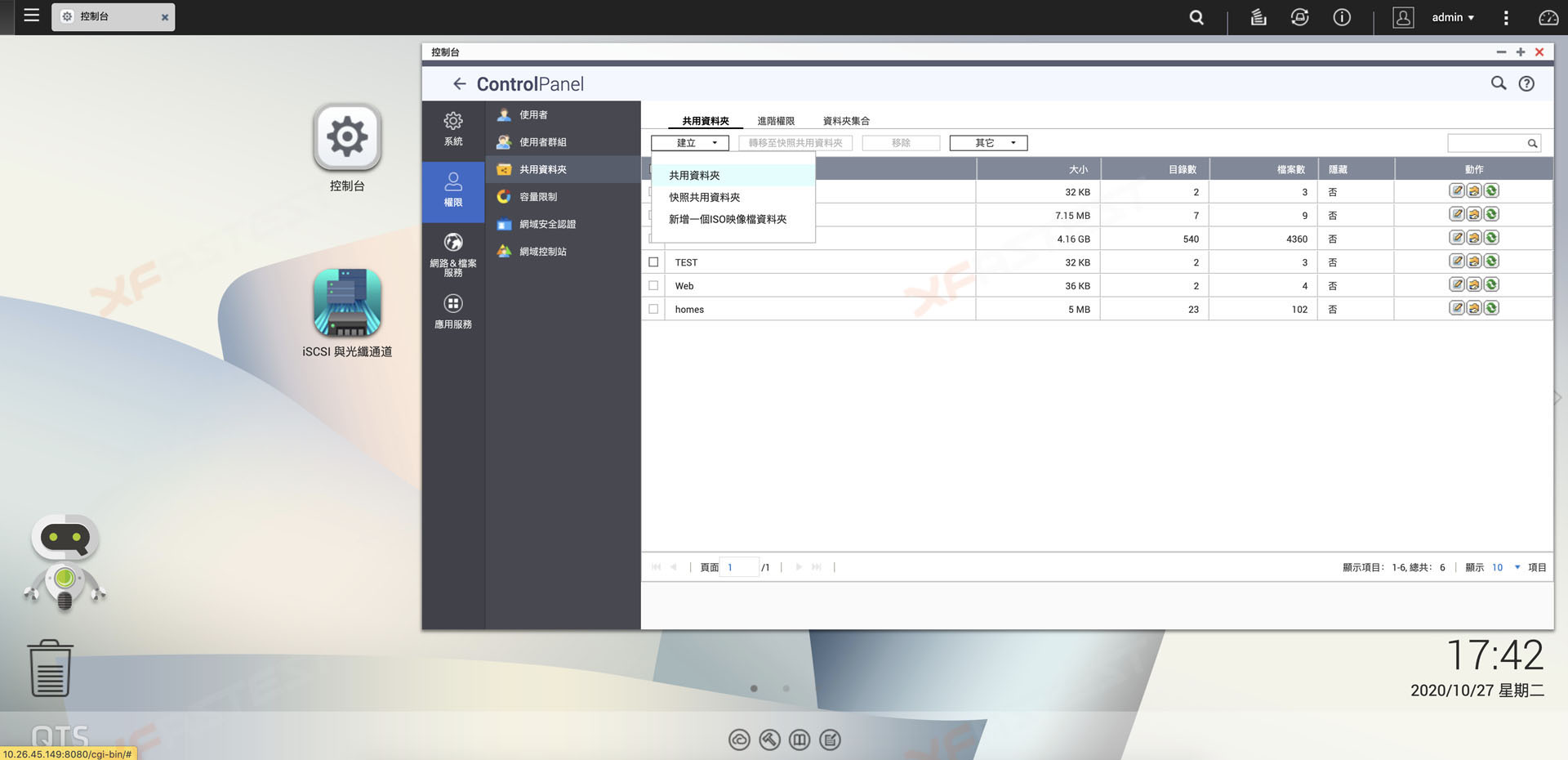Open utilities tools bottom dock icon
This screenshot has height=760, width=1568.
[x=769, y=740]
